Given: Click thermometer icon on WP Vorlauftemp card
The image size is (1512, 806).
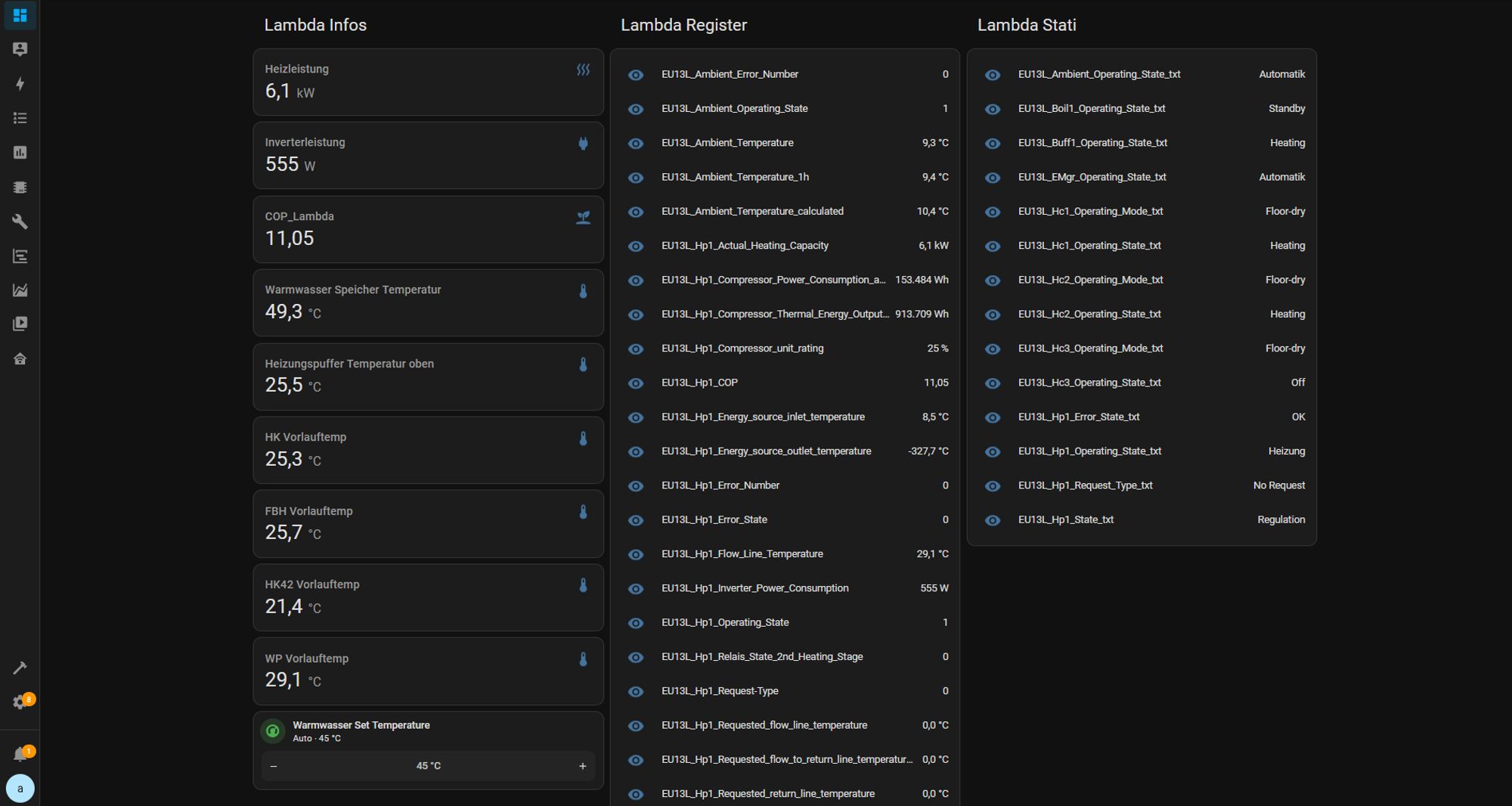Looking at the screenshot, I should tap(583, 659).
